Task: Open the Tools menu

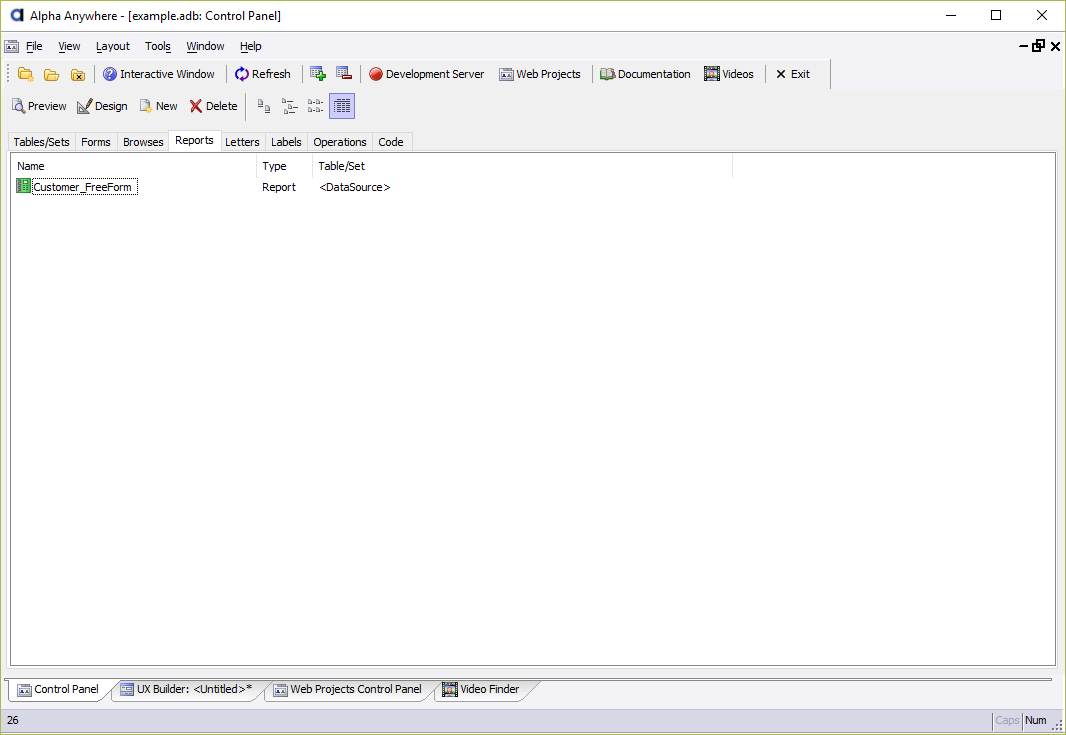Action: pos(158,46)
